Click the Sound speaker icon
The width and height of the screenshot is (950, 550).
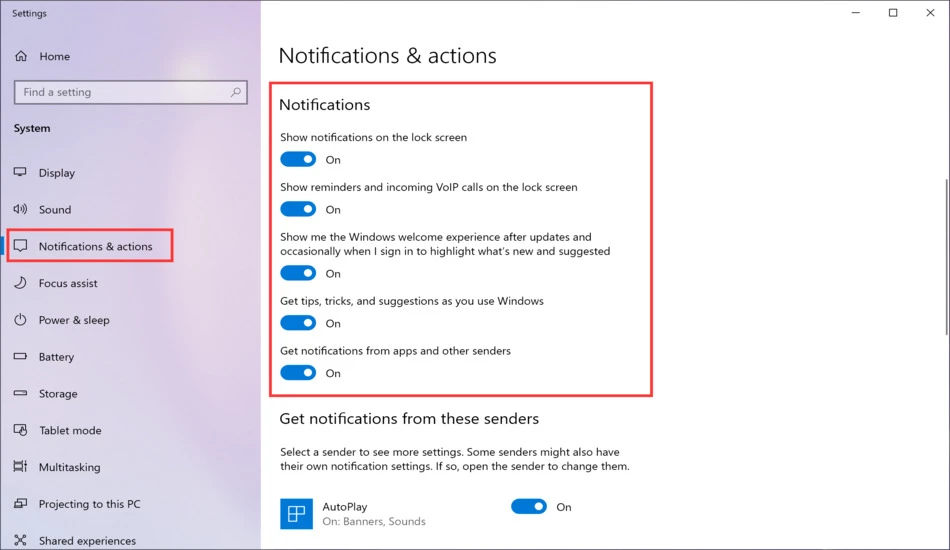[20, 209]
